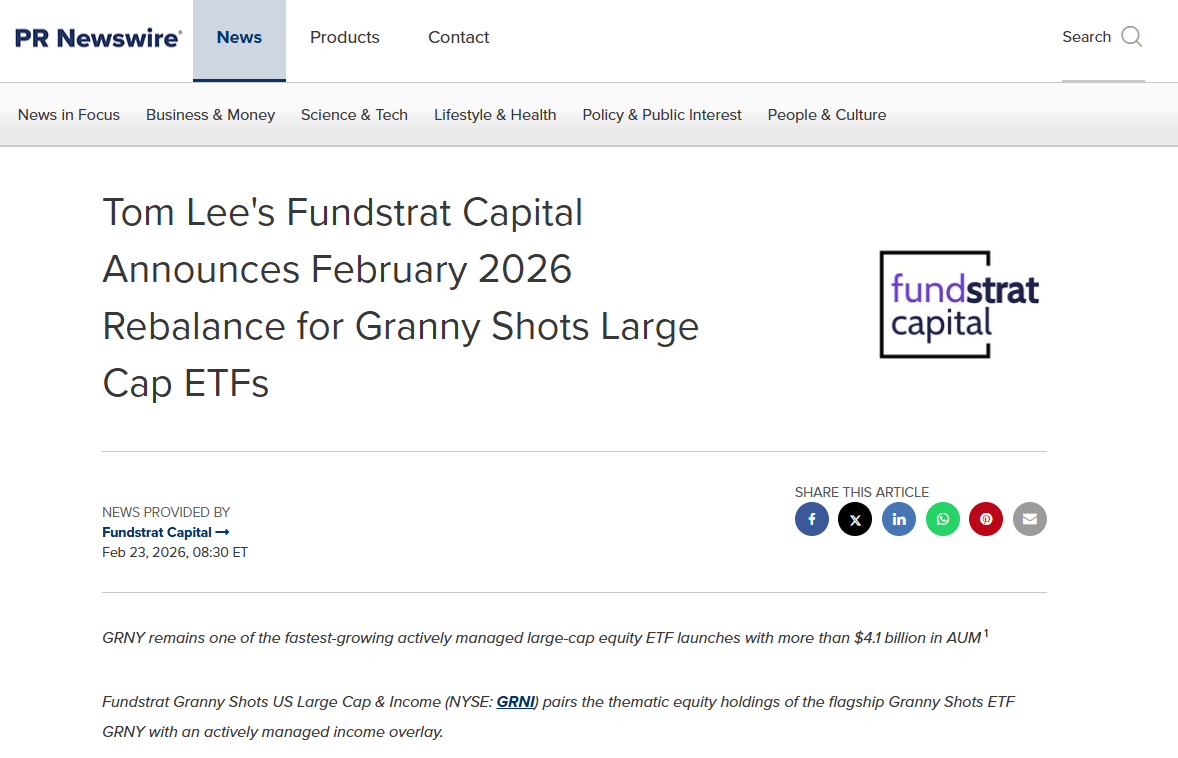Go to PR Newswire home logo
Viewport: 1178px width, 758px height.
(98, 38)
